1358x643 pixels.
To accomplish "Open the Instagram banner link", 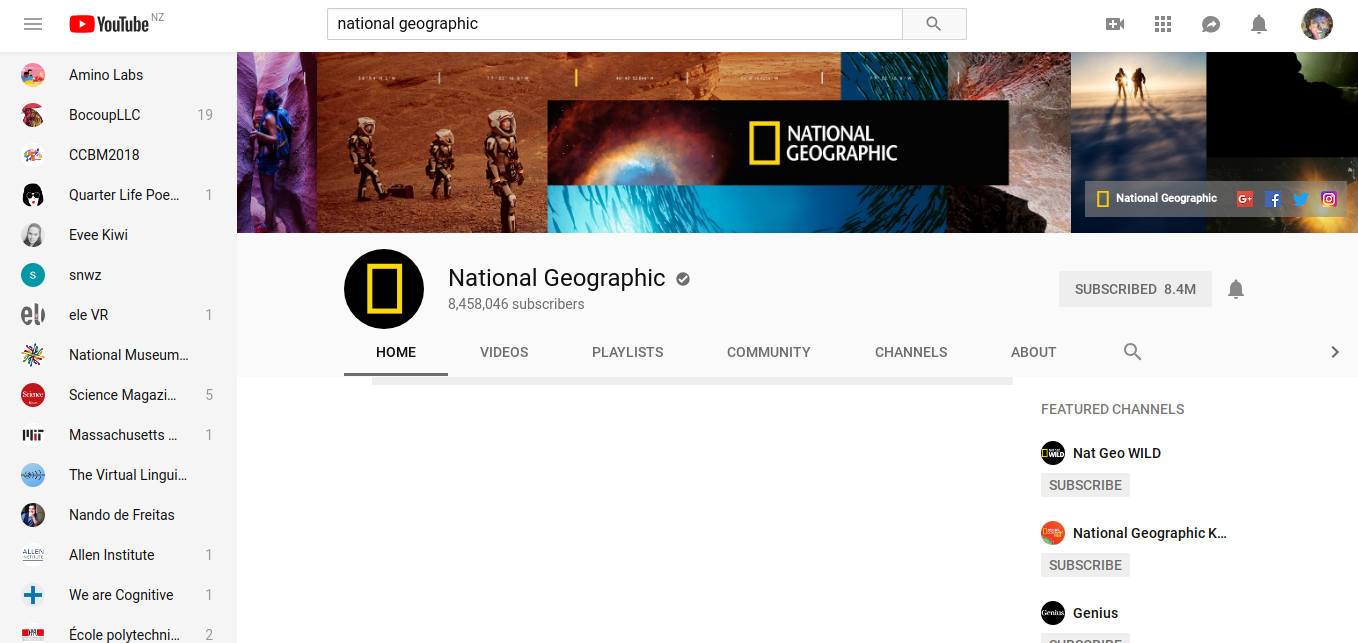I will pyautogui.click(x=1329, y=199).
